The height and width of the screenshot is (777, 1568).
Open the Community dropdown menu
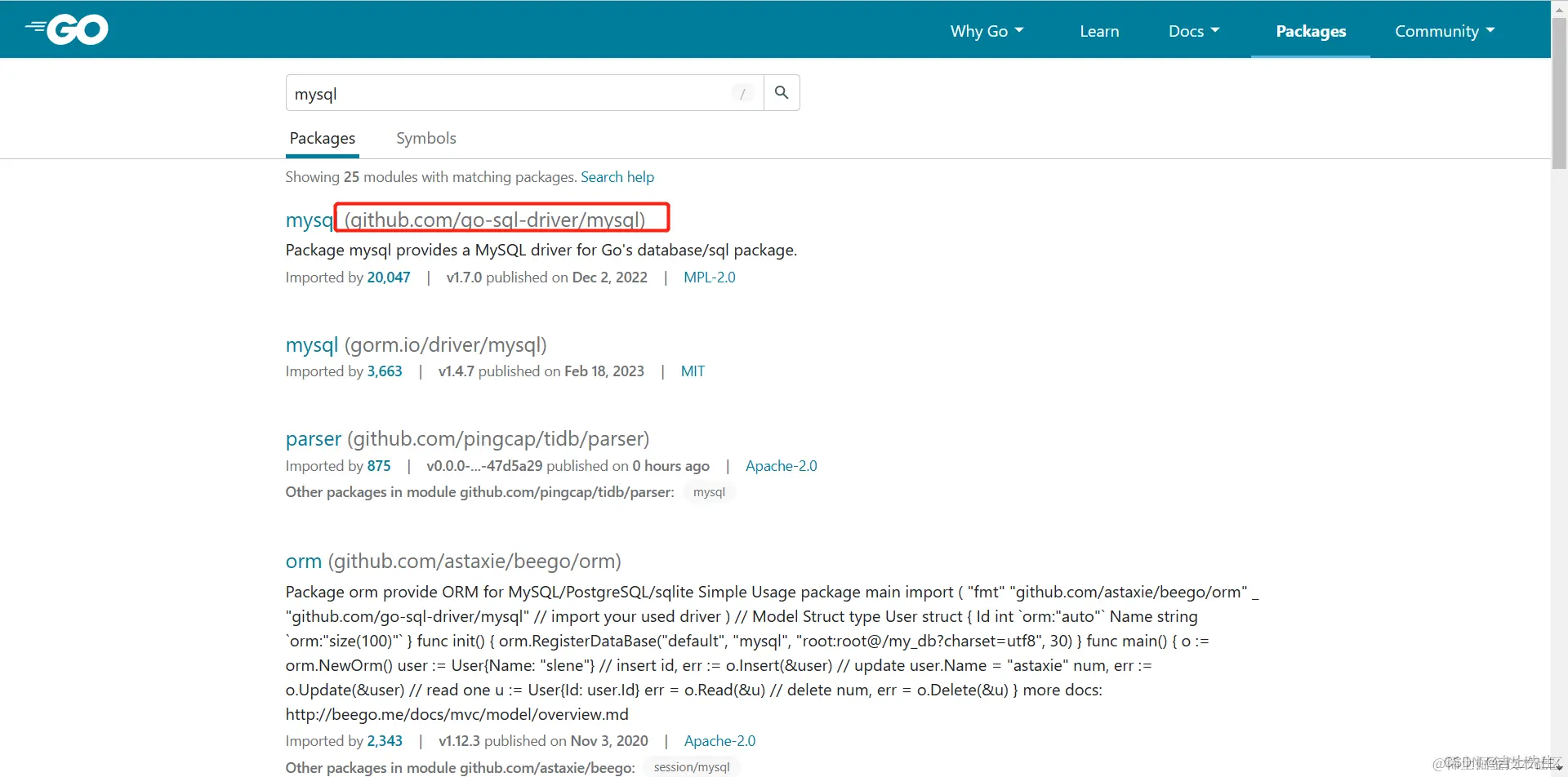[1445, 31]
